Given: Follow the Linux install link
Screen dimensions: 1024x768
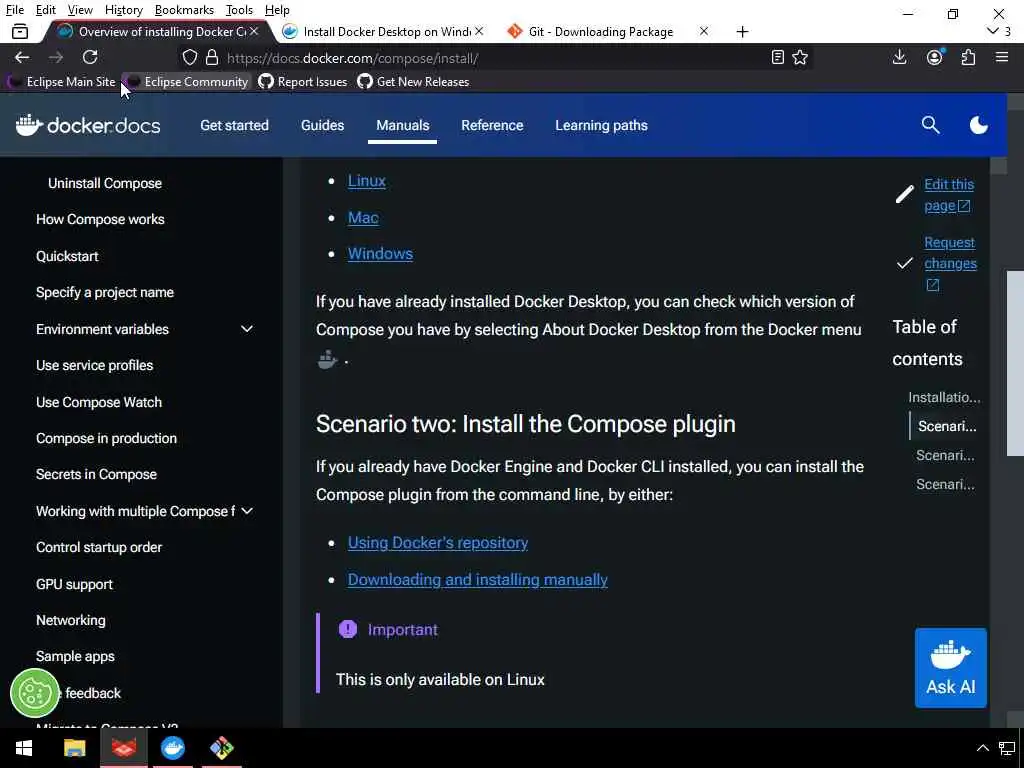Looking at the screenshot, I should pos(366,181).
